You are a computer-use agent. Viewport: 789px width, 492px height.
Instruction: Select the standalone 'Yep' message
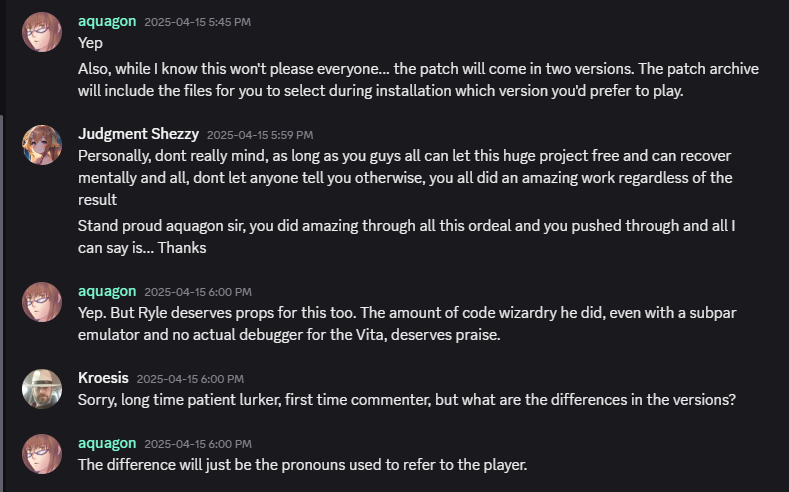tap(91, 43)
